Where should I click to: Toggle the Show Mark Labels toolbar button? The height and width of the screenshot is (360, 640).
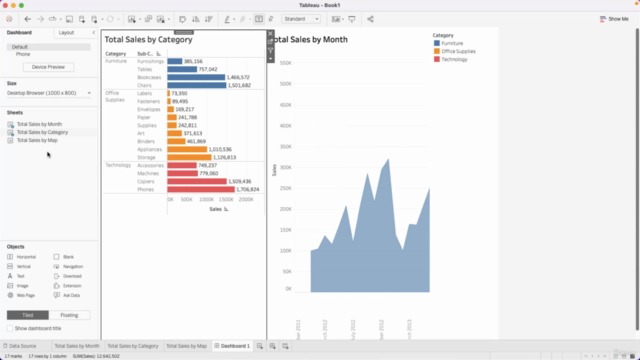(x=259, y=19)
